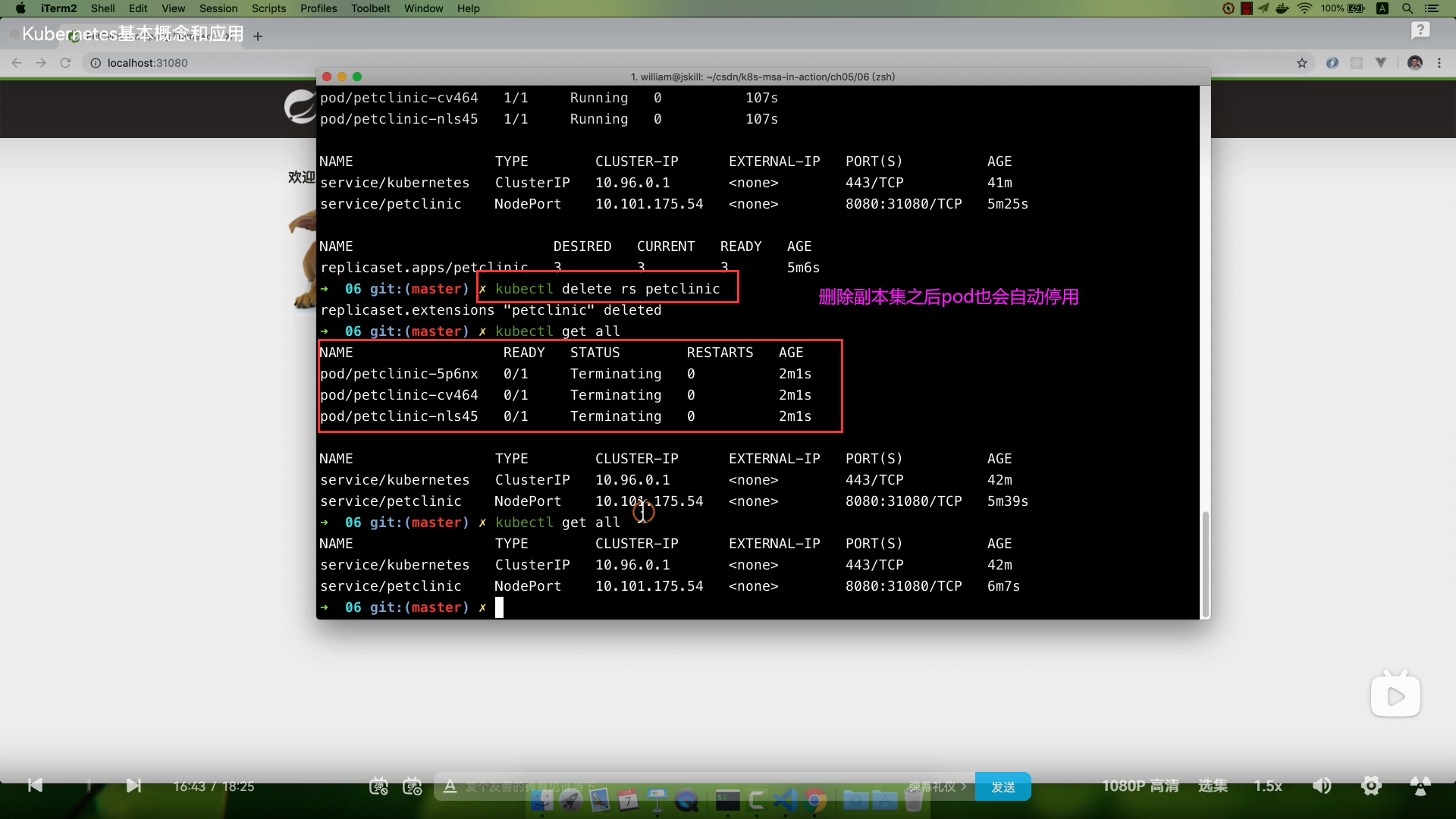The width and height of the screenshot is (1456, 819).
Task: Open the 选集 episode list
Action: click(1213, 786)
